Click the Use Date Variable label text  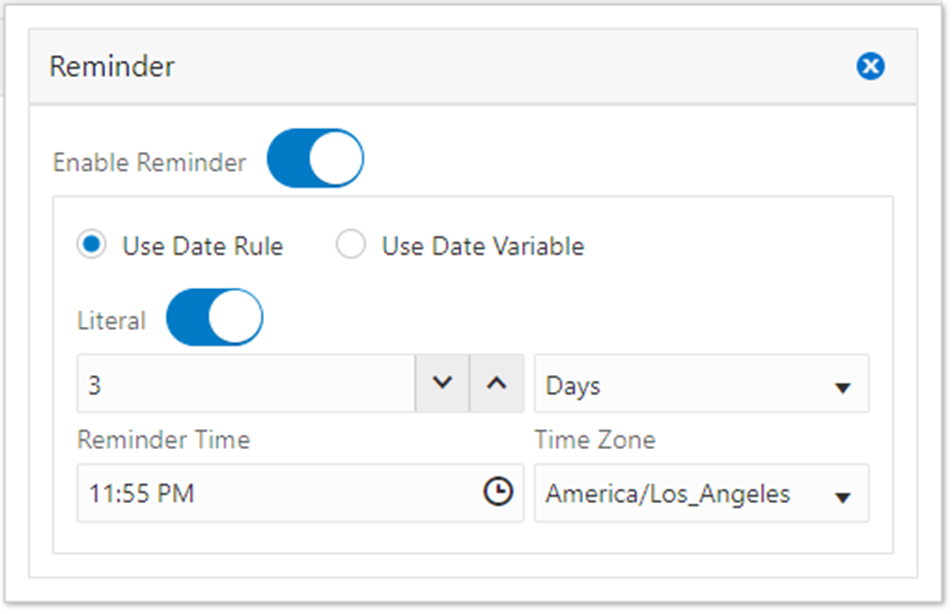coord(483,246)
